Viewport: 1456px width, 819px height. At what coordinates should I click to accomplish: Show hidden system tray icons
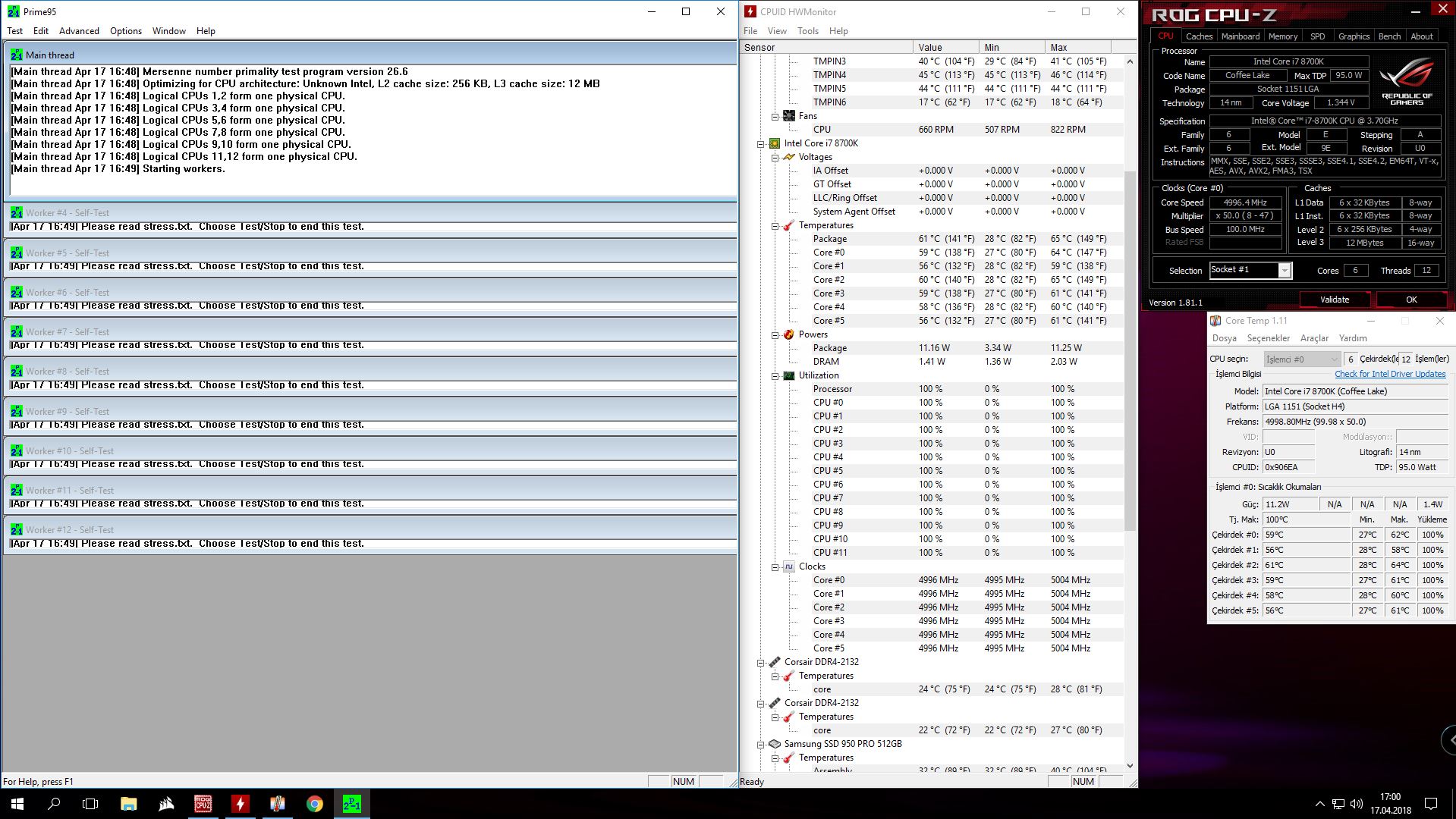coord(1319,804)
